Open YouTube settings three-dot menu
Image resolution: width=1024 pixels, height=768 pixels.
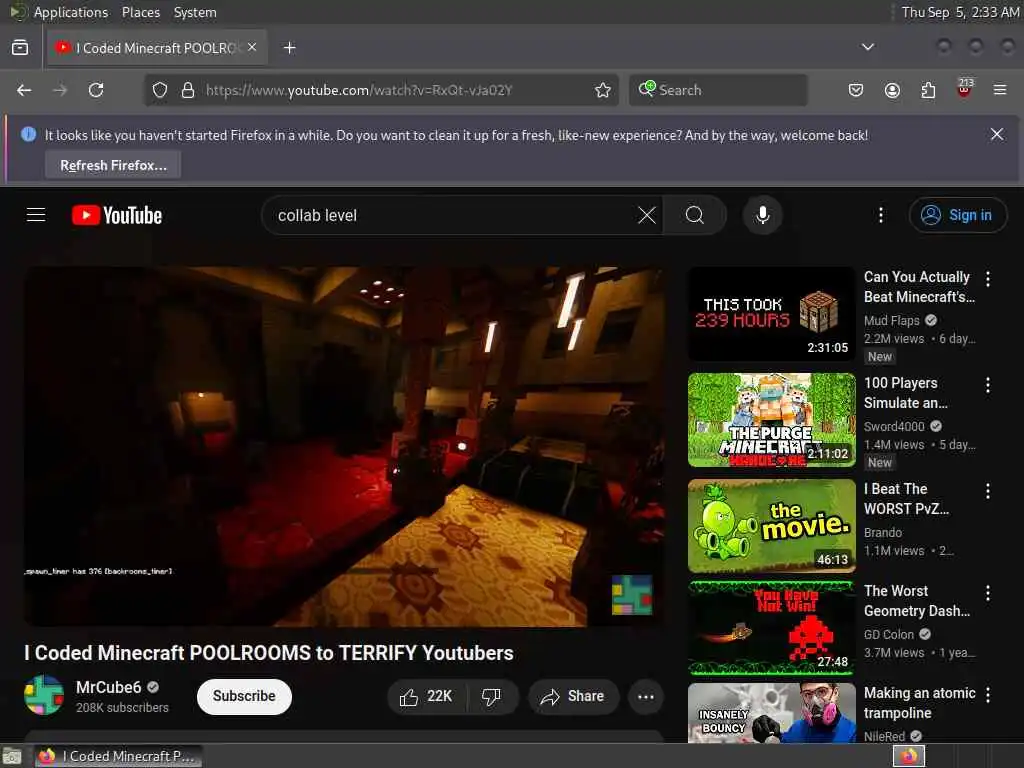coord(881,216)
